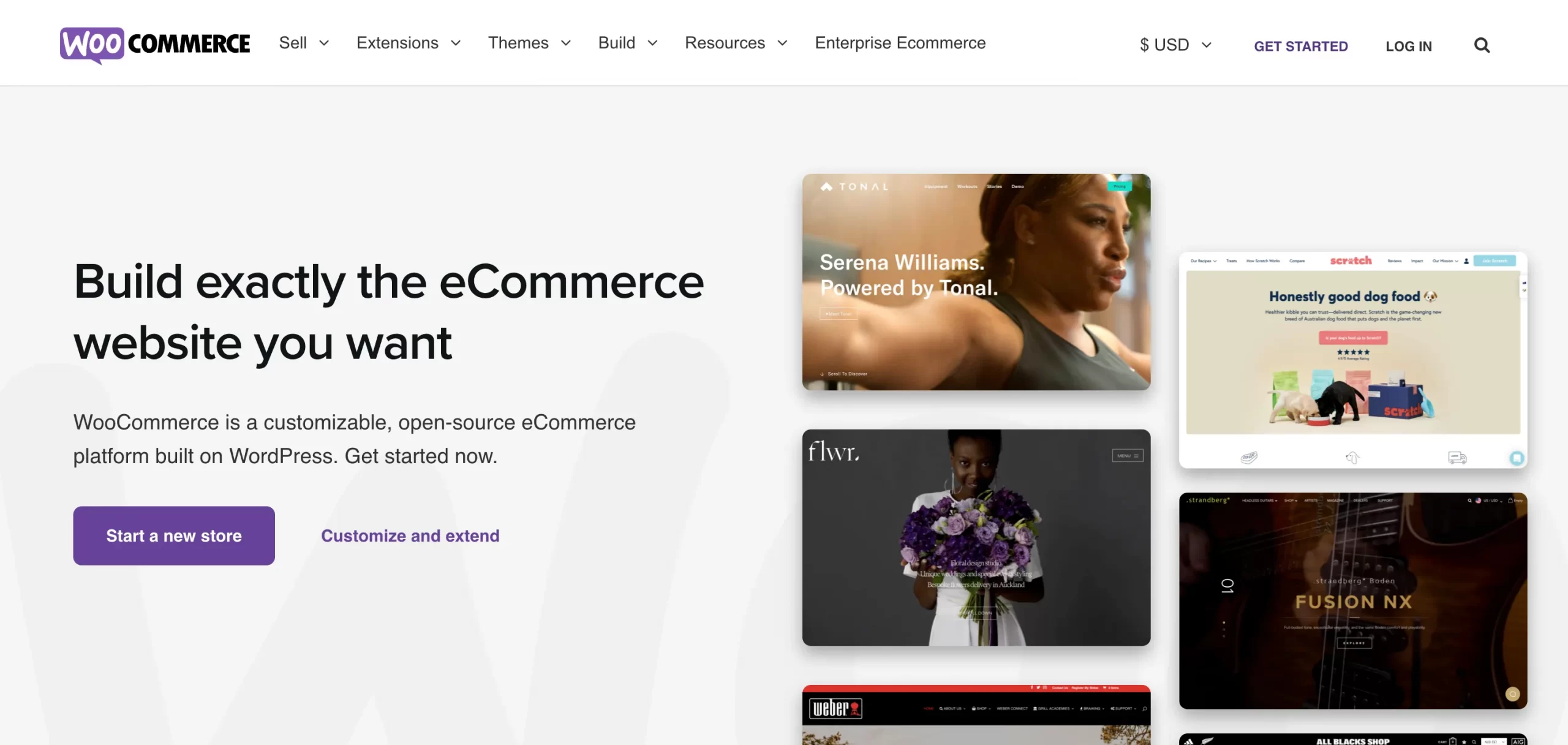Viewport: 1568px width, 745px height.
Task: Click the LOG IN link
Action: (1408, 45)
